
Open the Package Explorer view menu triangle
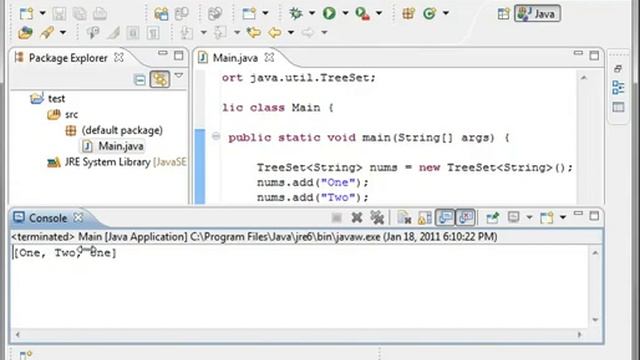pyautogui.click(x=179, y=76)
